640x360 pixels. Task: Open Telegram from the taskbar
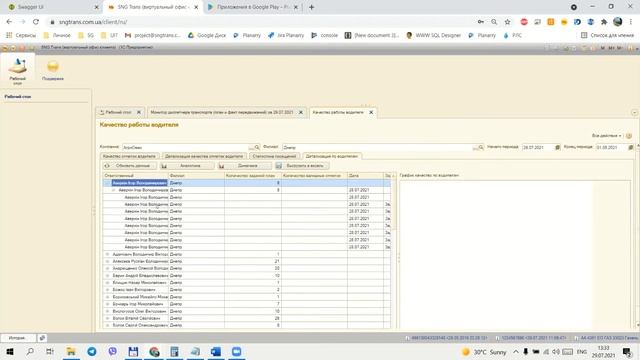click(x=92, y=351)
